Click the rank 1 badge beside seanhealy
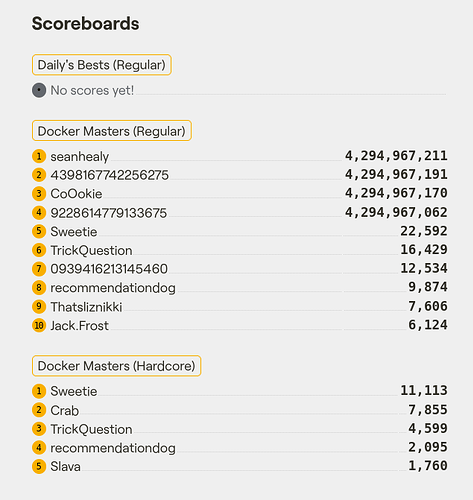This screenshot has height=500, width=473. click(39, 156)
